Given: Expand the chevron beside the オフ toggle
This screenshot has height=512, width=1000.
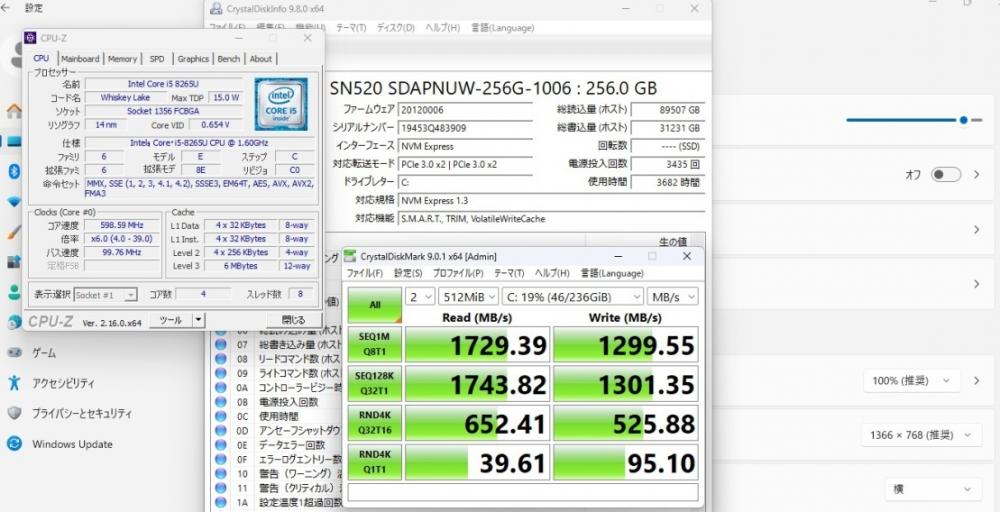Looking at the screenshot, I should 976,174.
